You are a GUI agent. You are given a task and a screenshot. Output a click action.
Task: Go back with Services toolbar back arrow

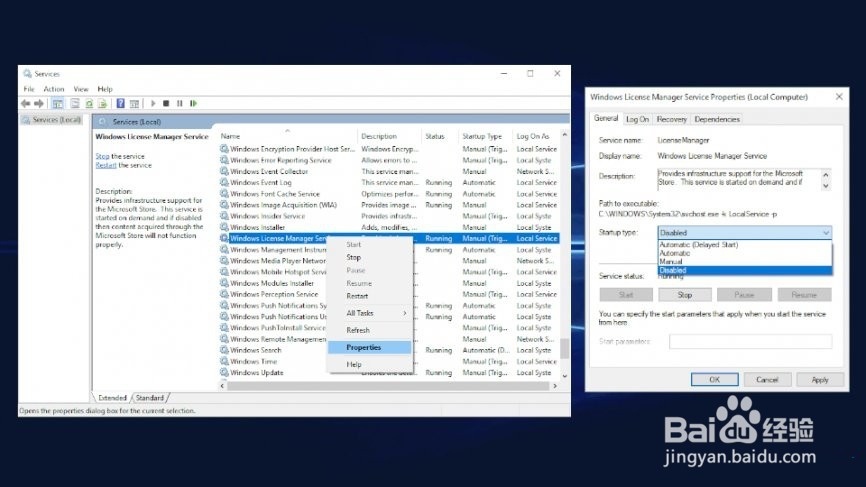(x=25, y=103)
